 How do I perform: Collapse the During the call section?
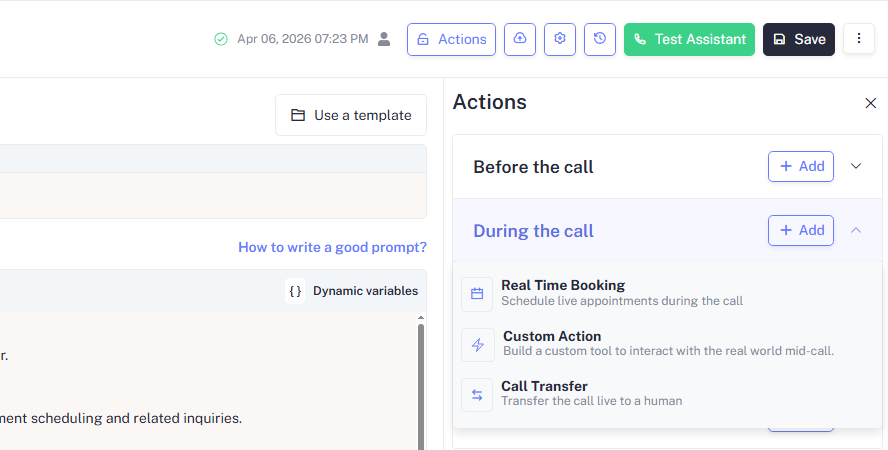point(856,230)
